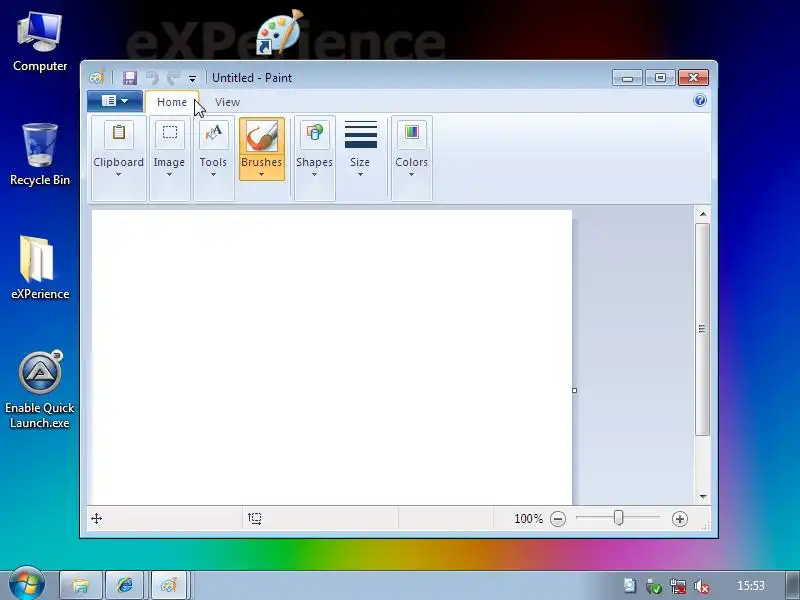Open the Shapes group icon

(x=314, y=134)
